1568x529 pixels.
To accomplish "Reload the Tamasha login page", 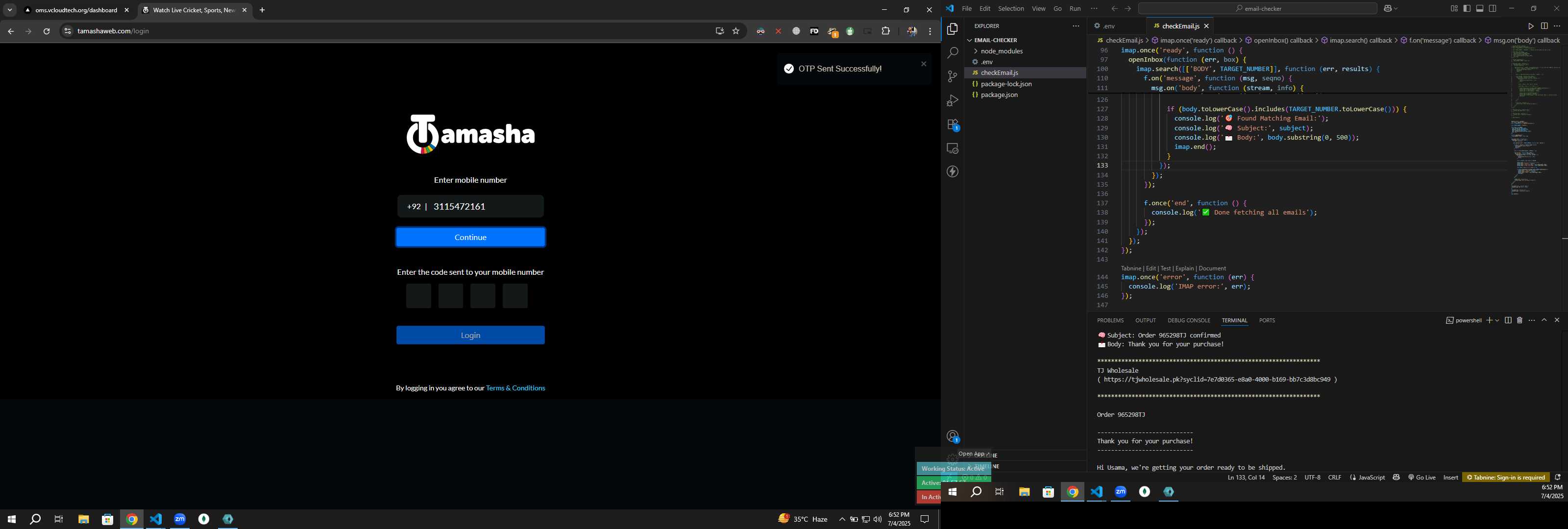I will pyautogui.click(x=47, y=31).
